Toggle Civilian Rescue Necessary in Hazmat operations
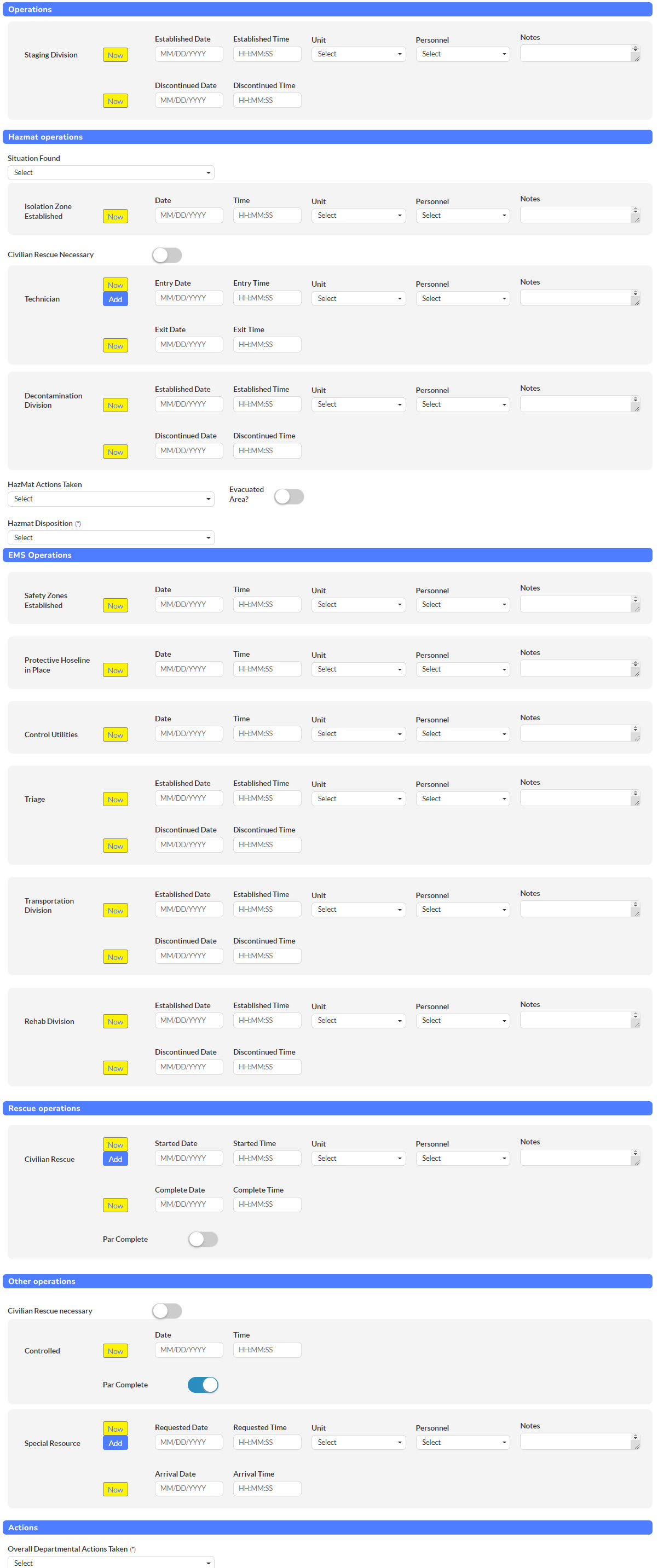This screenshot has width=658, height=1568. (x=167, y=255)
